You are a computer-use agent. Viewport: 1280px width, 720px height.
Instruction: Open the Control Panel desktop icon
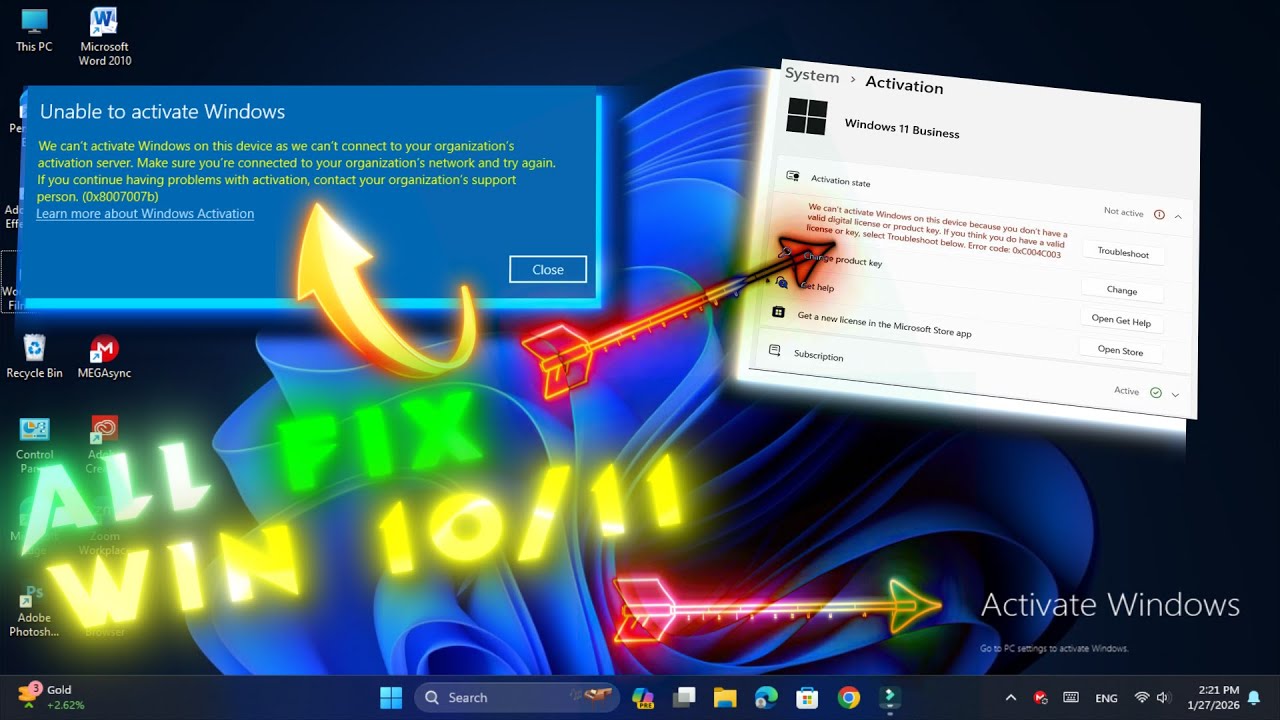pos(34,445)
